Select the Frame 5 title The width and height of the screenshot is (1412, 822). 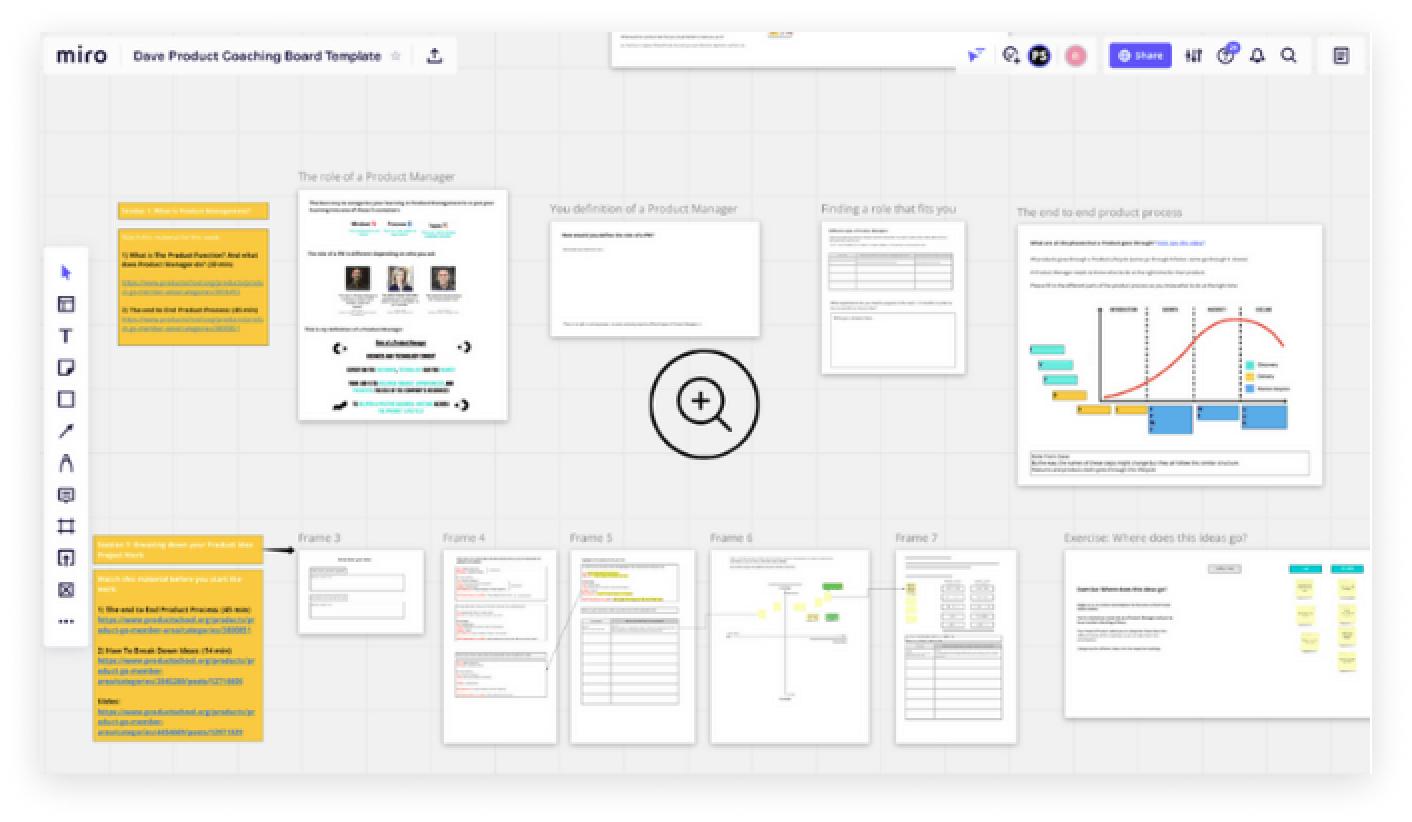pos(591,538)
